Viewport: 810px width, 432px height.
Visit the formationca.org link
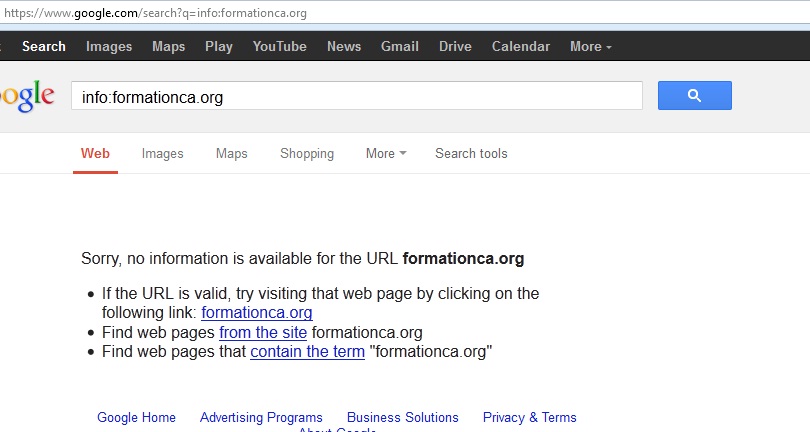[x=257, y=313]
